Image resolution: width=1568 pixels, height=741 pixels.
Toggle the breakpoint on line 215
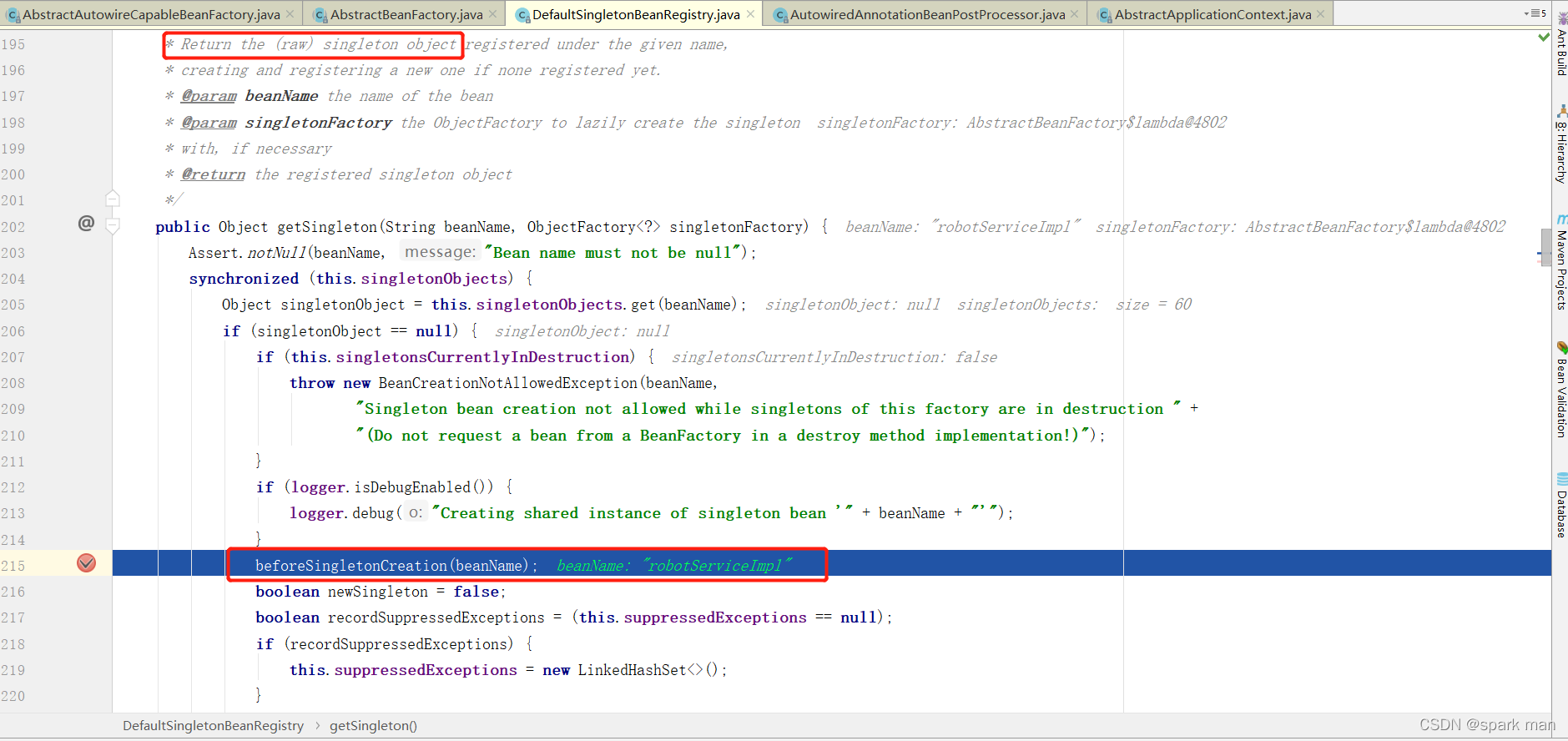86,563
